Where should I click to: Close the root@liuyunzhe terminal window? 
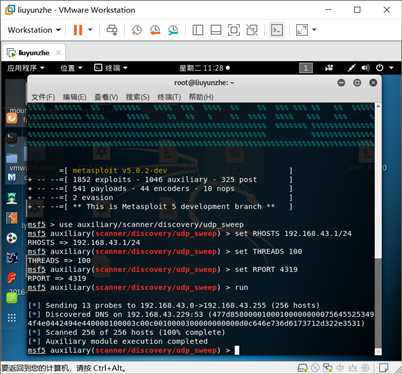[373, 83]
